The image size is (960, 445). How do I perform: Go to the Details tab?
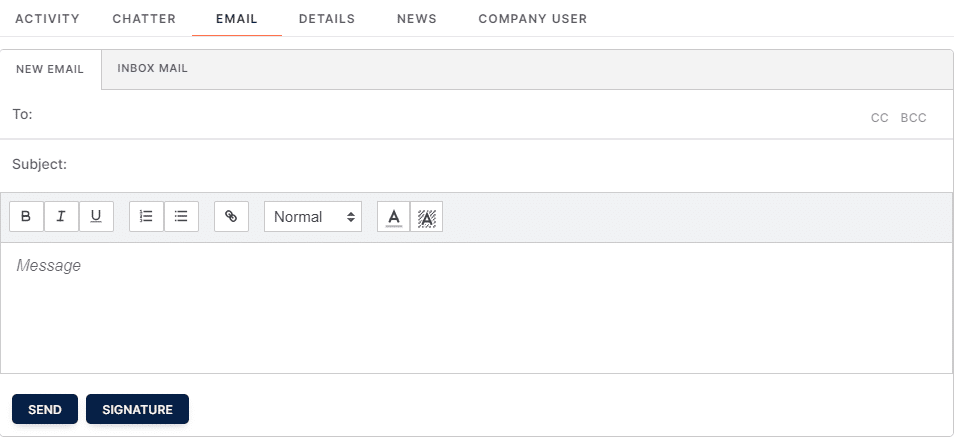(x=327, y=19)
